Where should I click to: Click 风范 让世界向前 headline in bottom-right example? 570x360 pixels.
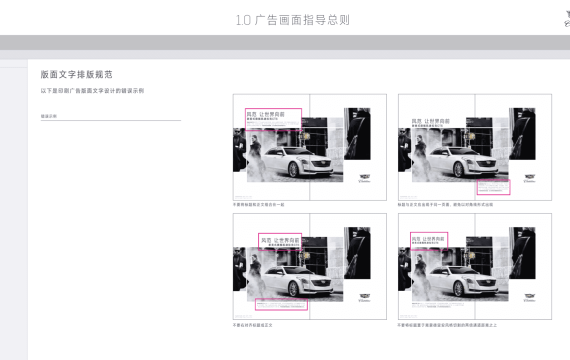tap(428, 239)
